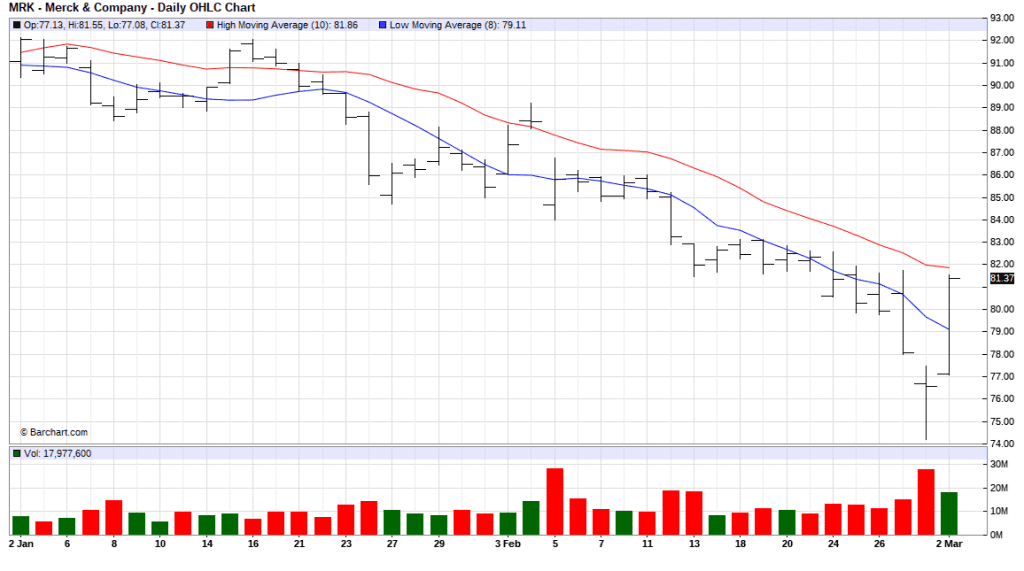Open the Barchart.com copyright link
1024x571 pixels.
(54, 432)
